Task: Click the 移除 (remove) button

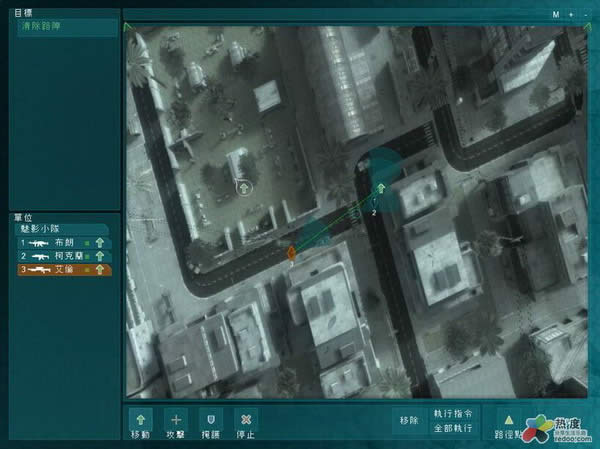Action: pos(406,422)
